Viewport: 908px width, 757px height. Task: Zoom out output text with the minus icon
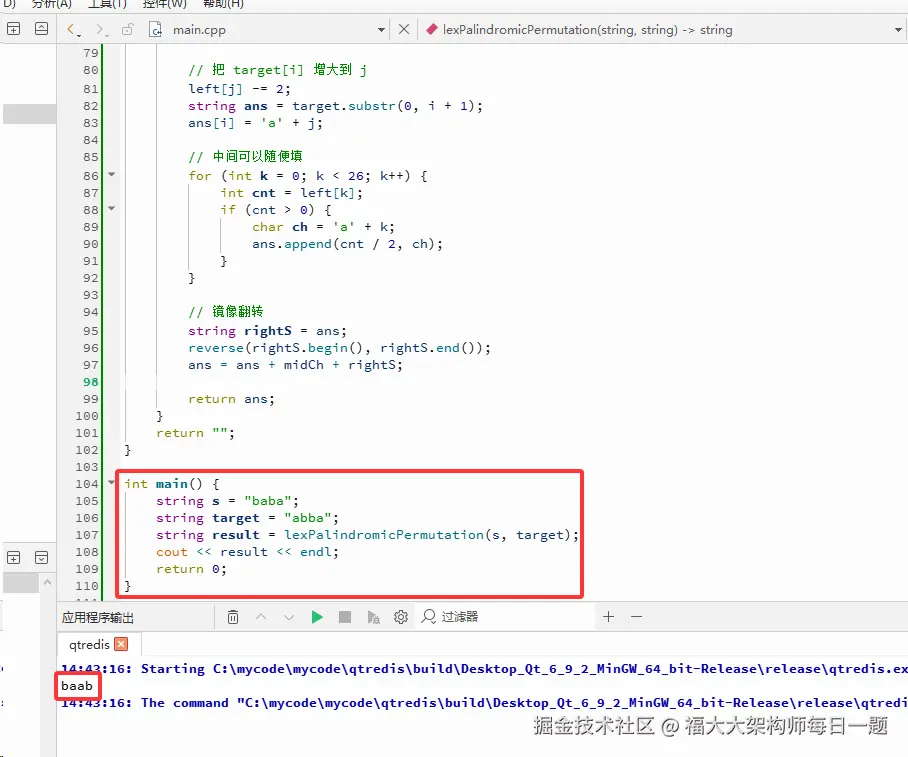click(x=636, y=617)
